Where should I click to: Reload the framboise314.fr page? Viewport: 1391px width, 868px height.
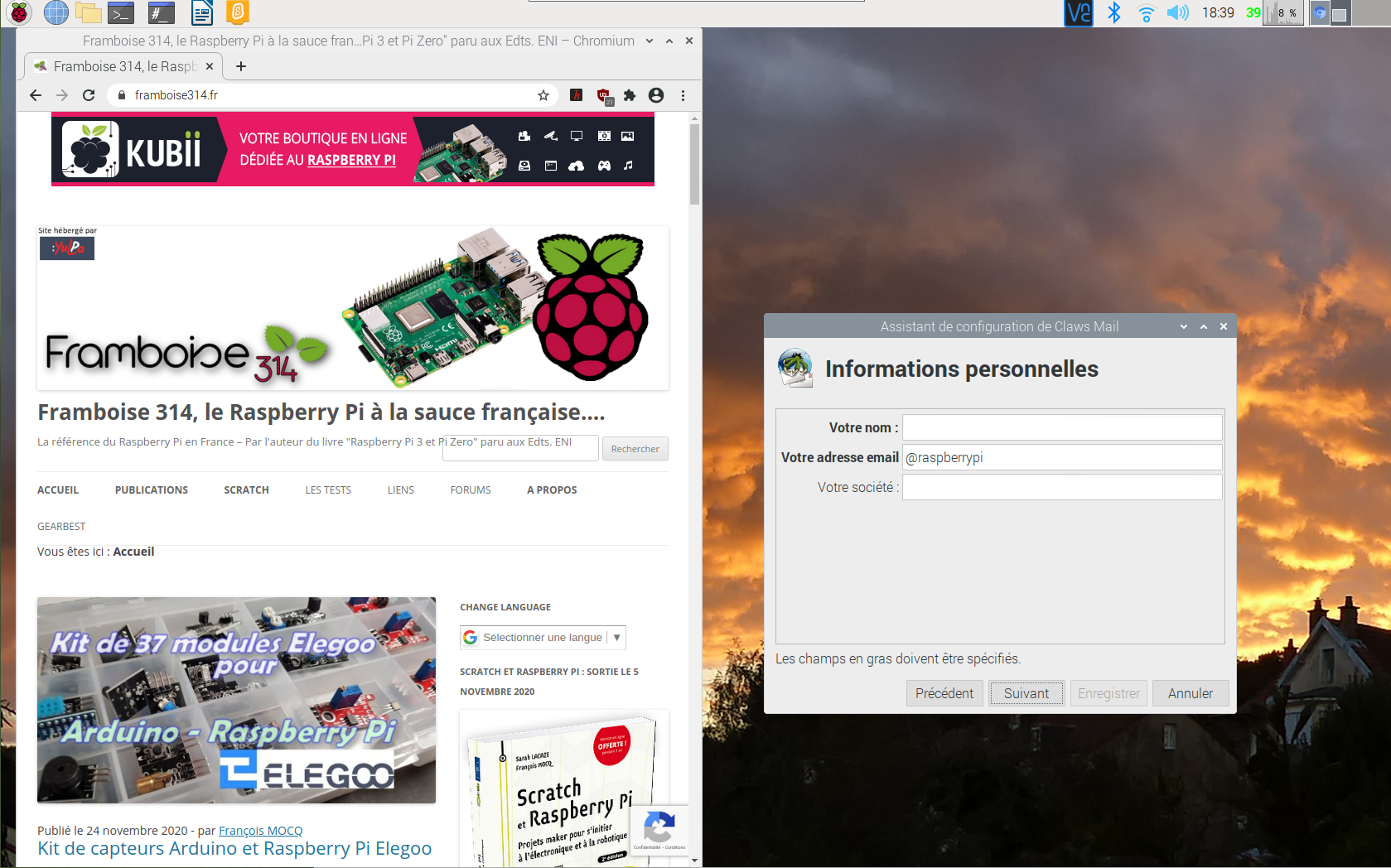[x=89, y=95]
